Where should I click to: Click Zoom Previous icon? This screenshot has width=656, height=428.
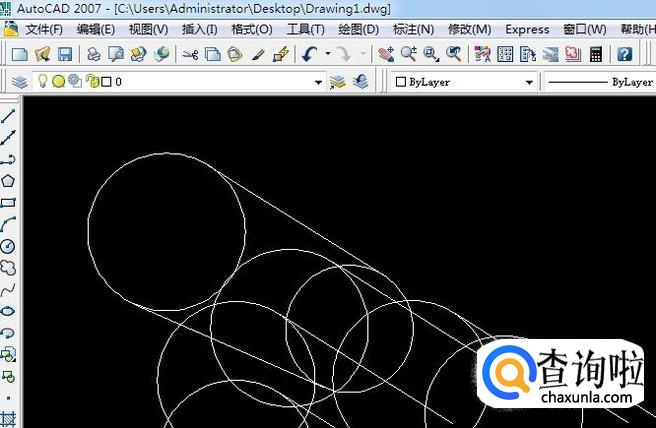pyautogui.click(x=454, y=54)
